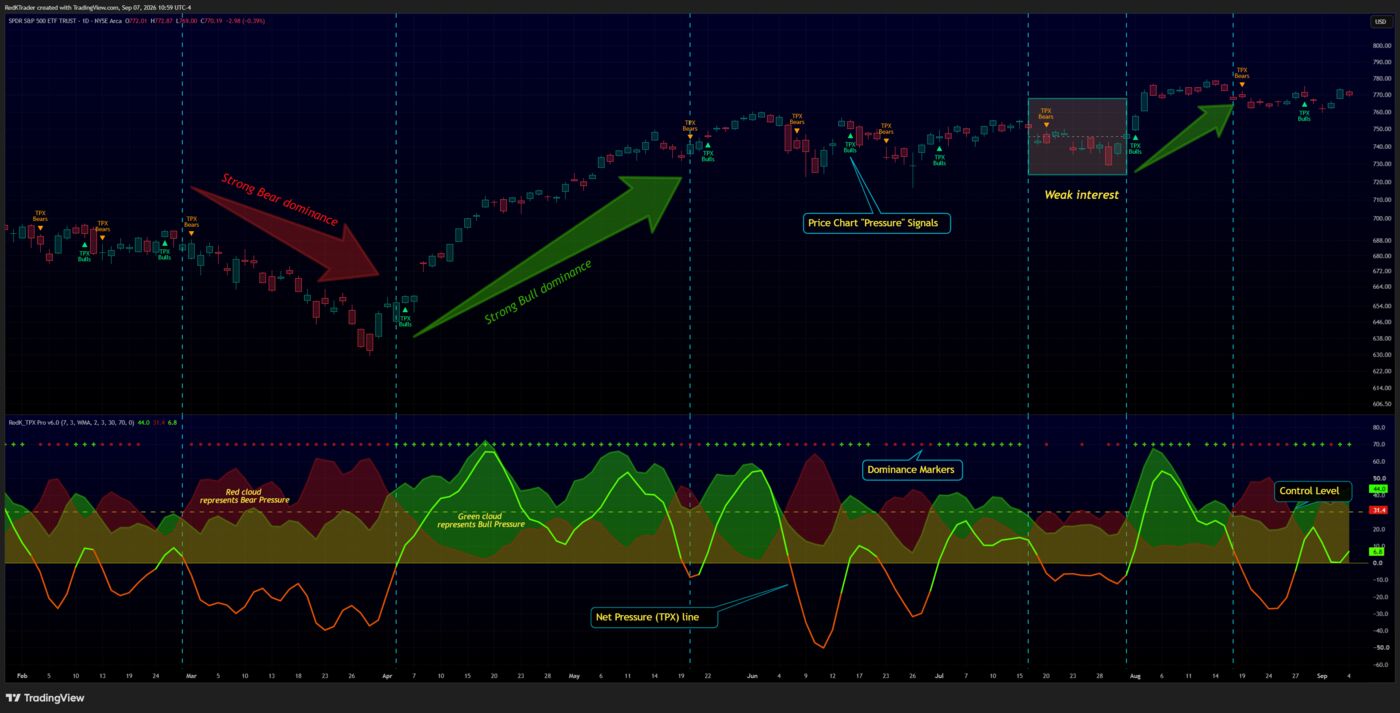
Task: Click the -60.0 indicator axis label
Action: (1378, 665)
